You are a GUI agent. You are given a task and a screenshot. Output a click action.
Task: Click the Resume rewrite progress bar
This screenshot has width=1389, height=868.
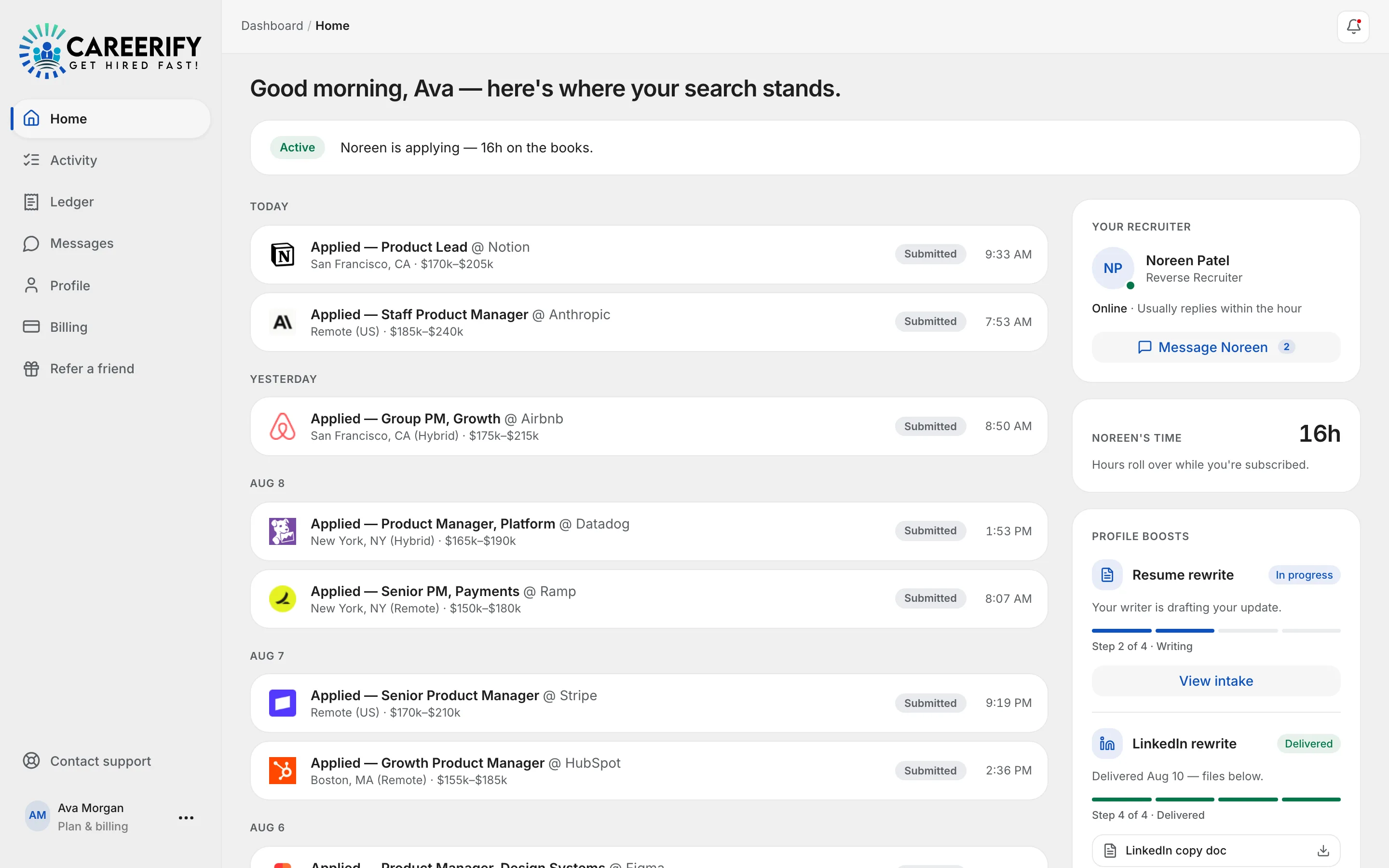1216,630
